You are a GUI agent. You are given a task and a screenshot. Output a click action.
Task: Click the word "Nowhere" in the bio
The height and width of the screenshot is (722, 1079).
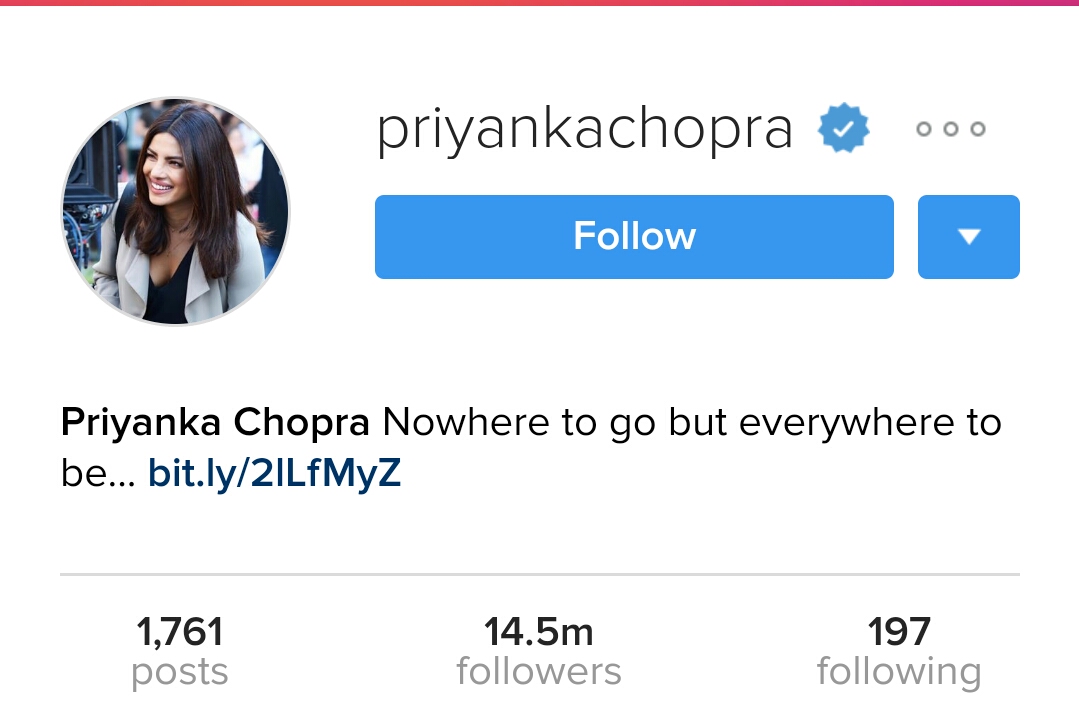click(x=465, y=423)
